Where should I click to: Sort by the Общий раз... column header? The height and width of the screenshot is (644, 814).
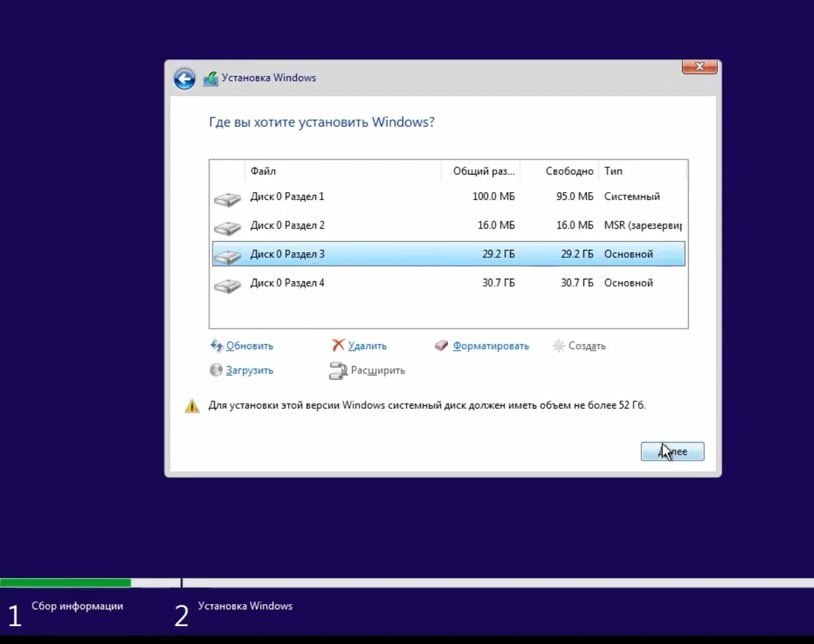click(x=481, y=171)
